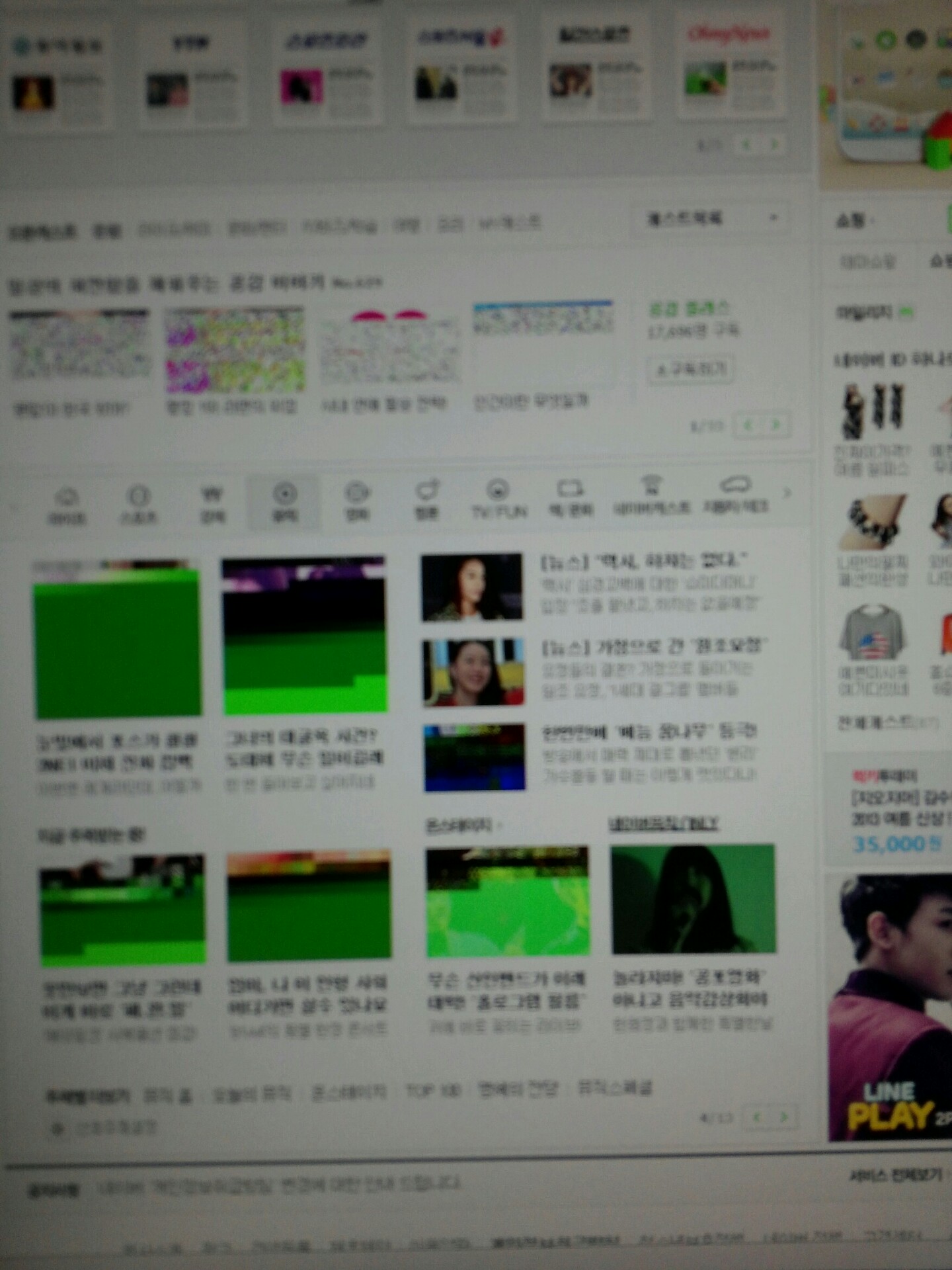The image size is (952, 1270).
Task: Open the car and tech icon tab
Action: click(x=735, y=495)
